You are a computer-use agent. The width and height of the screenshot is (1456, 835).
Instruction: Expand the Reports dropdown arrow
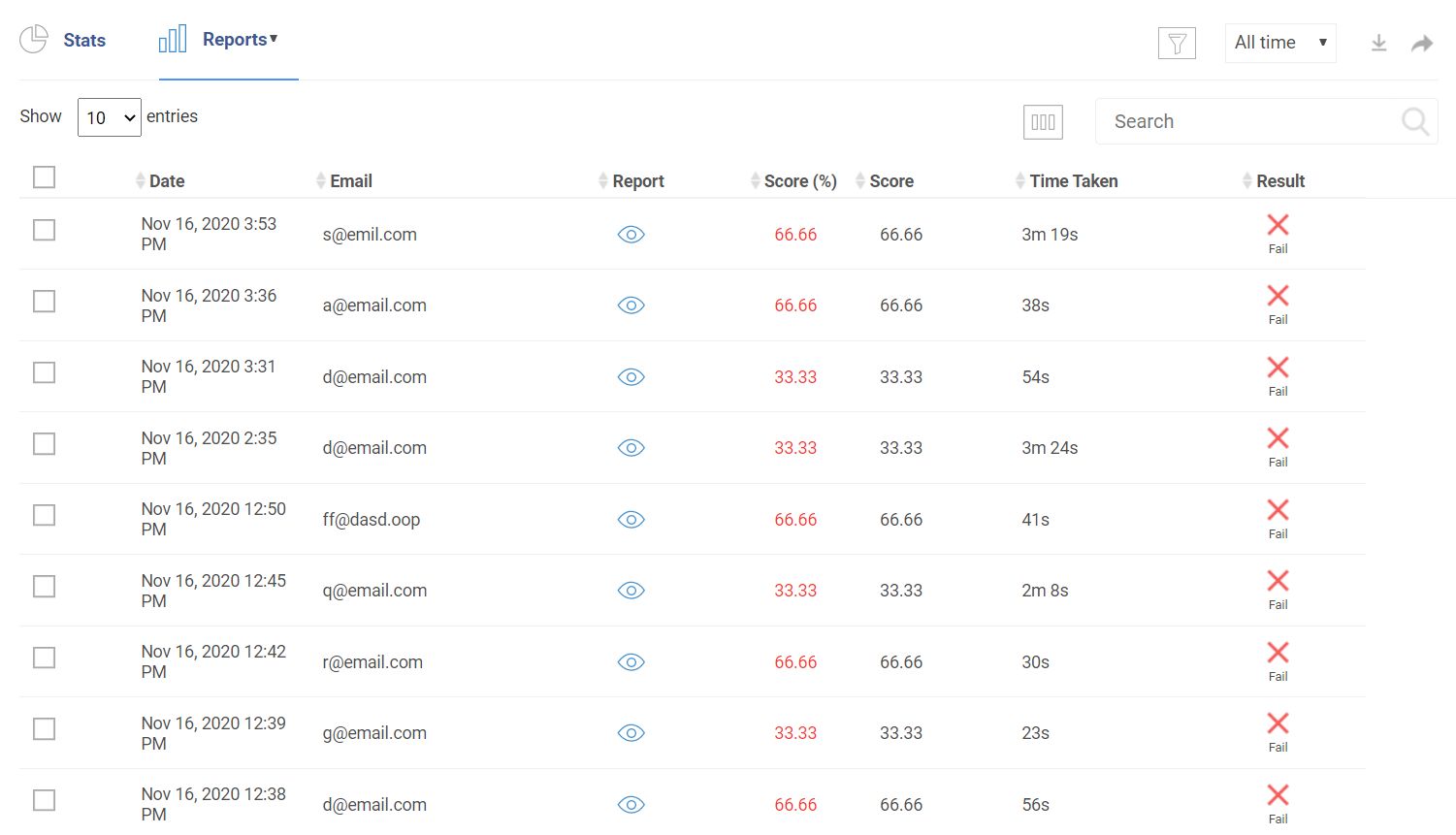[274, 39]
